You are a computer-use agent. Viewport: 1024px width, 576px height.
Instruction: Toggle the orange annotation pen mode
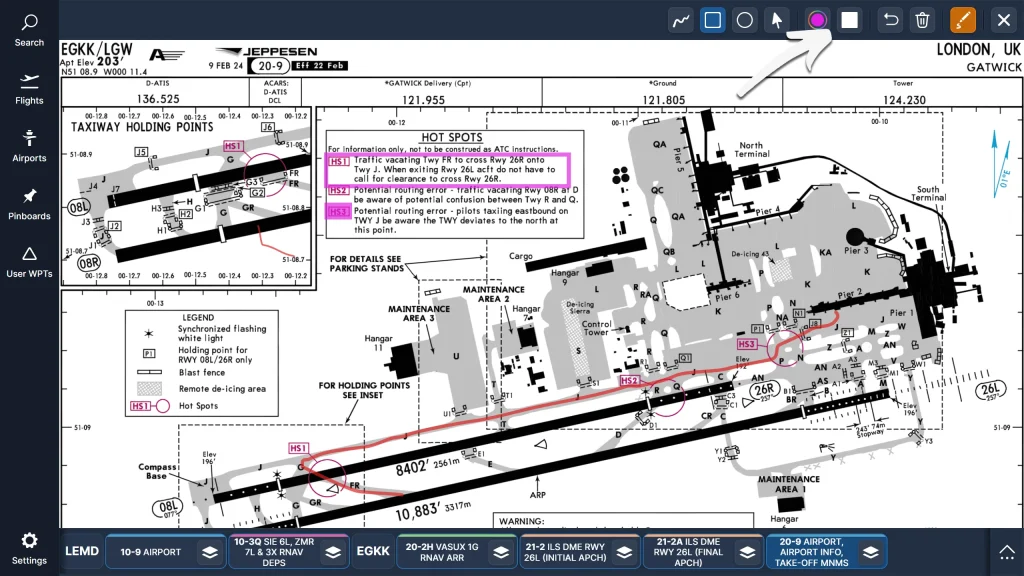[963, 20]
